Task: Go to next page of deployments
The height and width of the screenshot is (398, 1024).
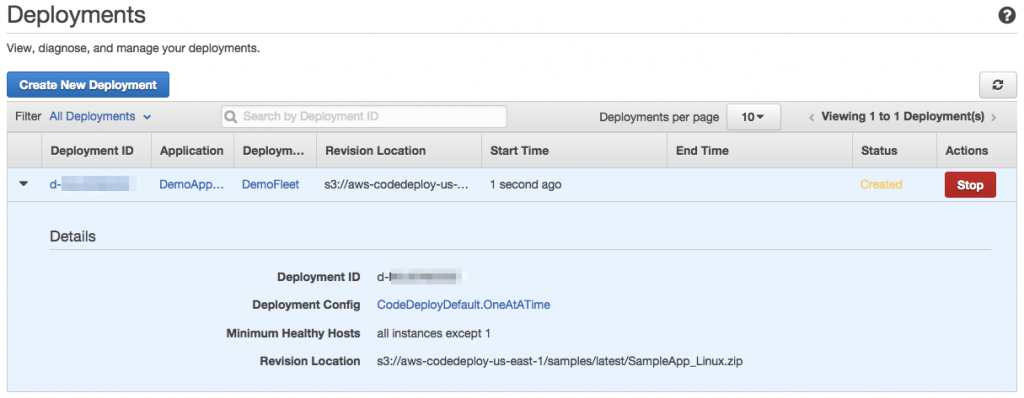Action: pos(993,118)
